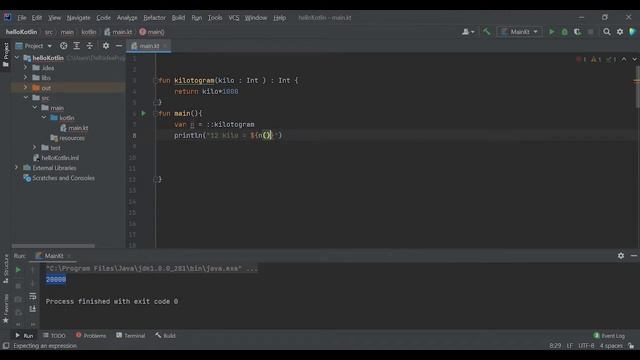Click the UTF-8 encoding status item

pos(586,346)
